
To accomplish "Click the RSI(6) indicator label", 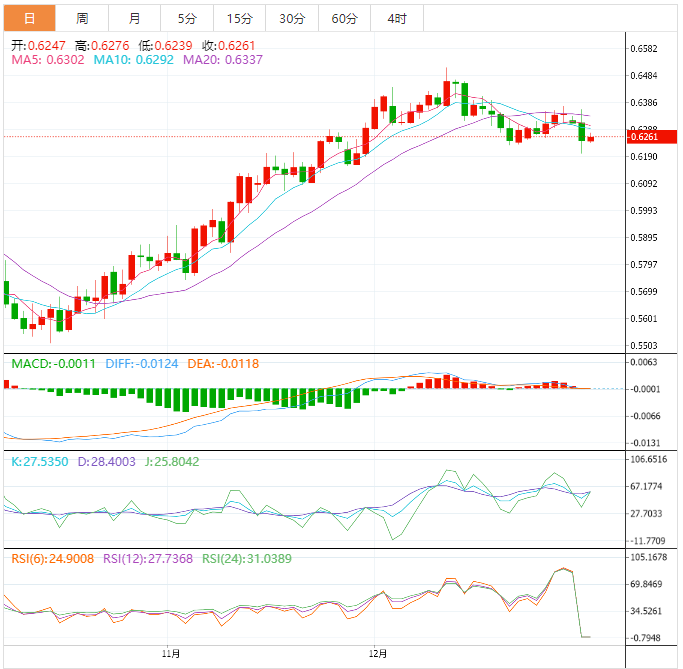I will pyautogui.click(x=51, y=558).
